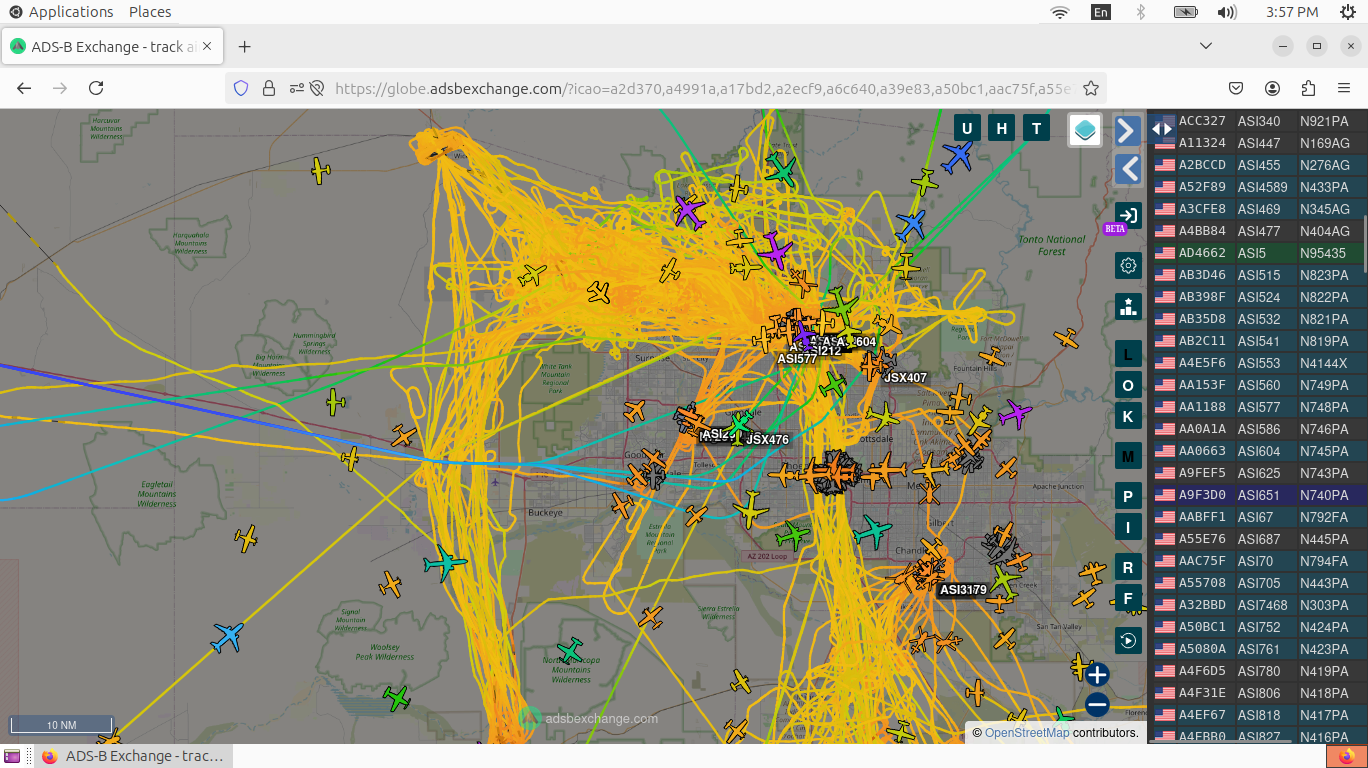Select the JSX476 aircraft label on map

767,440
